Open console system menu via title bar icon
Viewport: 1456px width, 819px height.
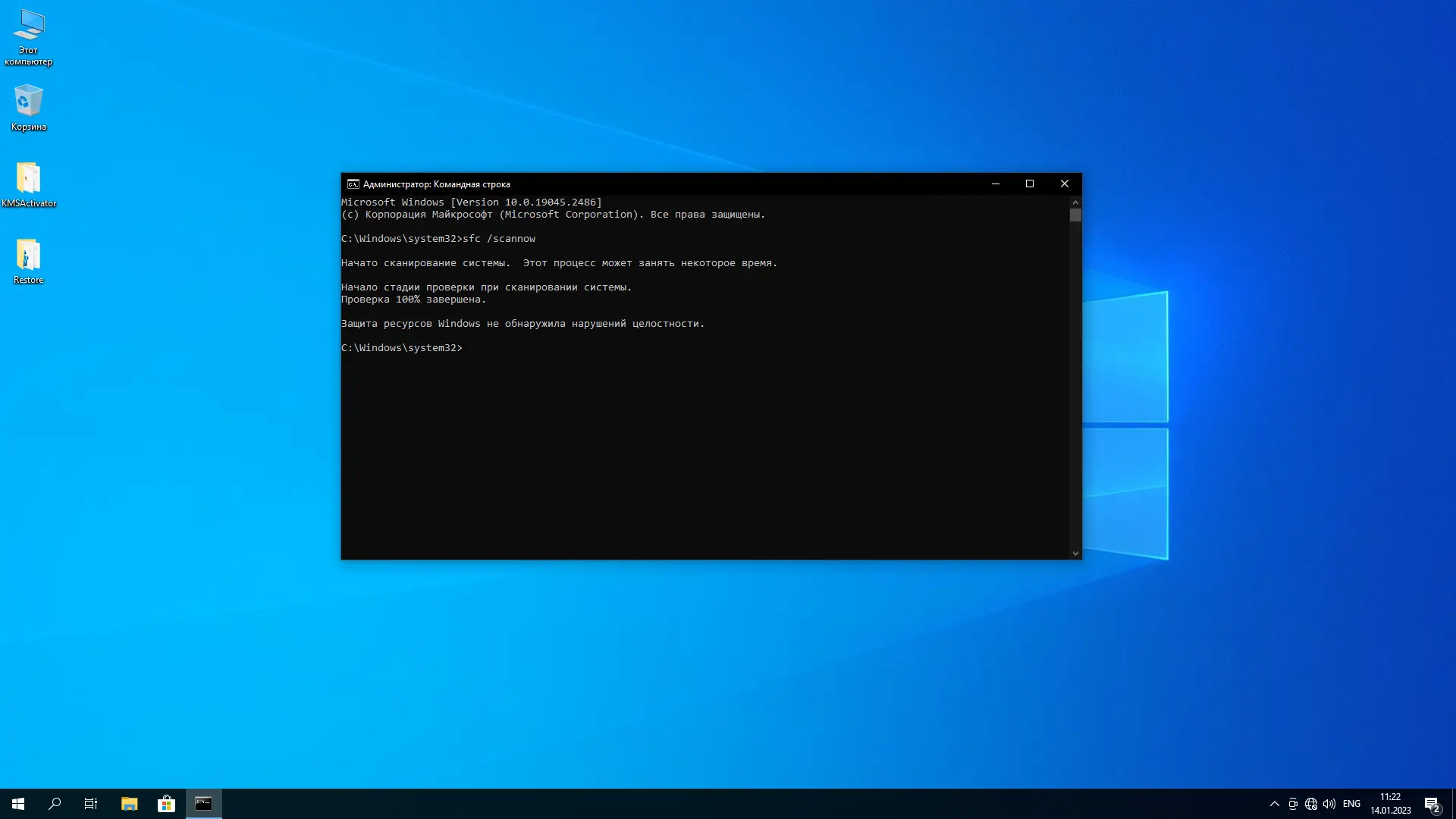(x=352, y=184)
